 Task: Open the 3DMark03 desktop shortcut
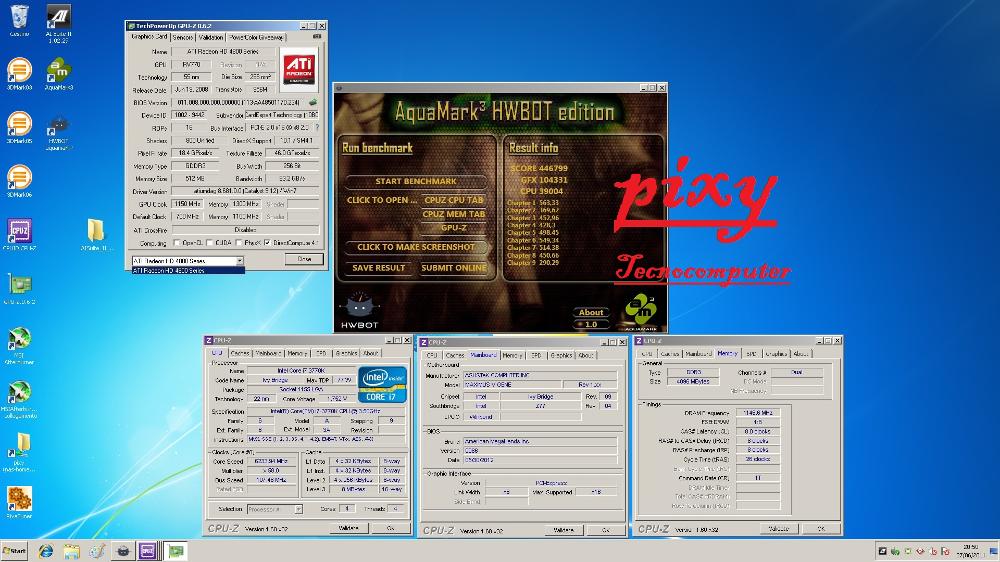coord(19,72)
